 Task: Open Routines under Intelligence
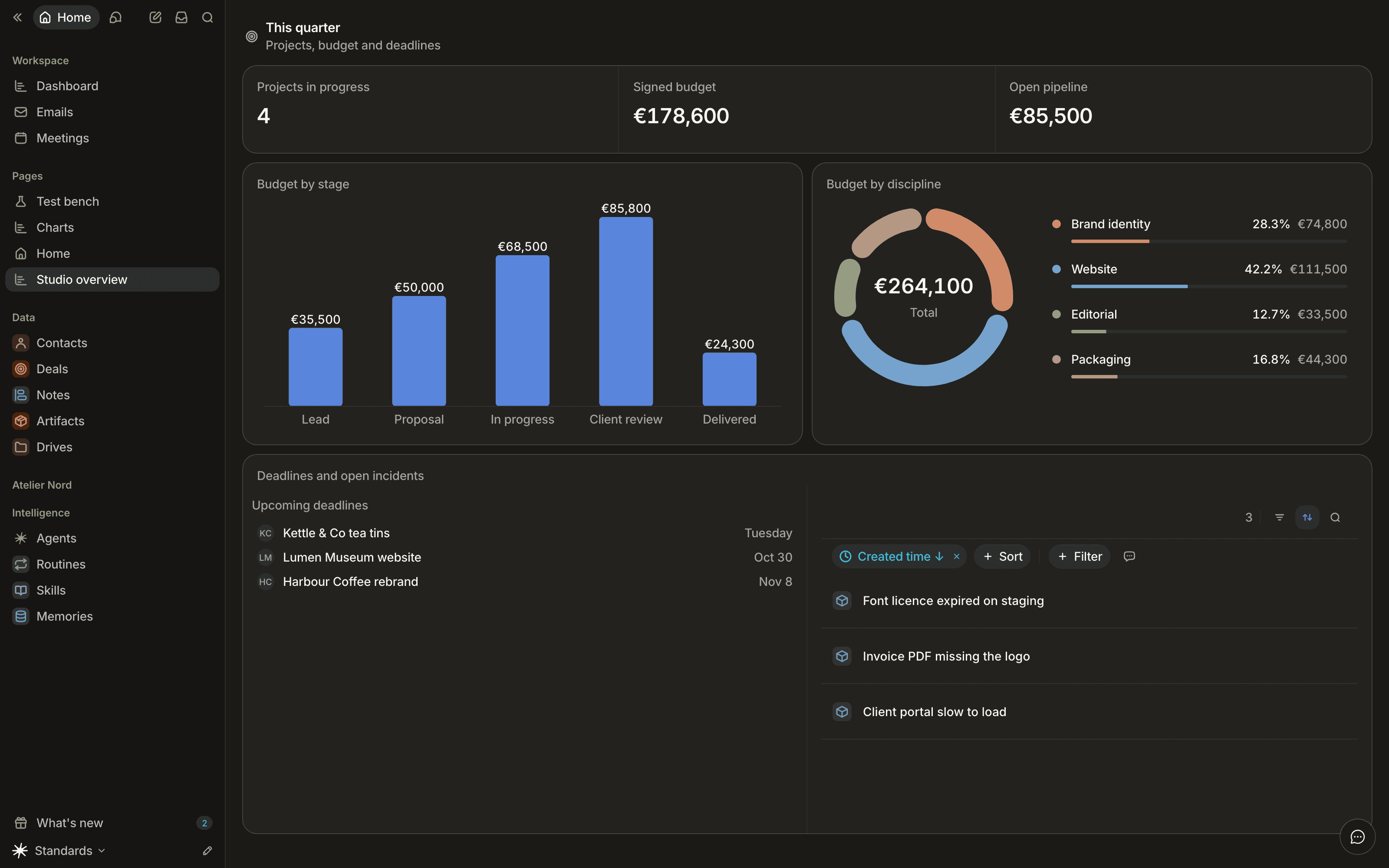[x=112, y=564]
